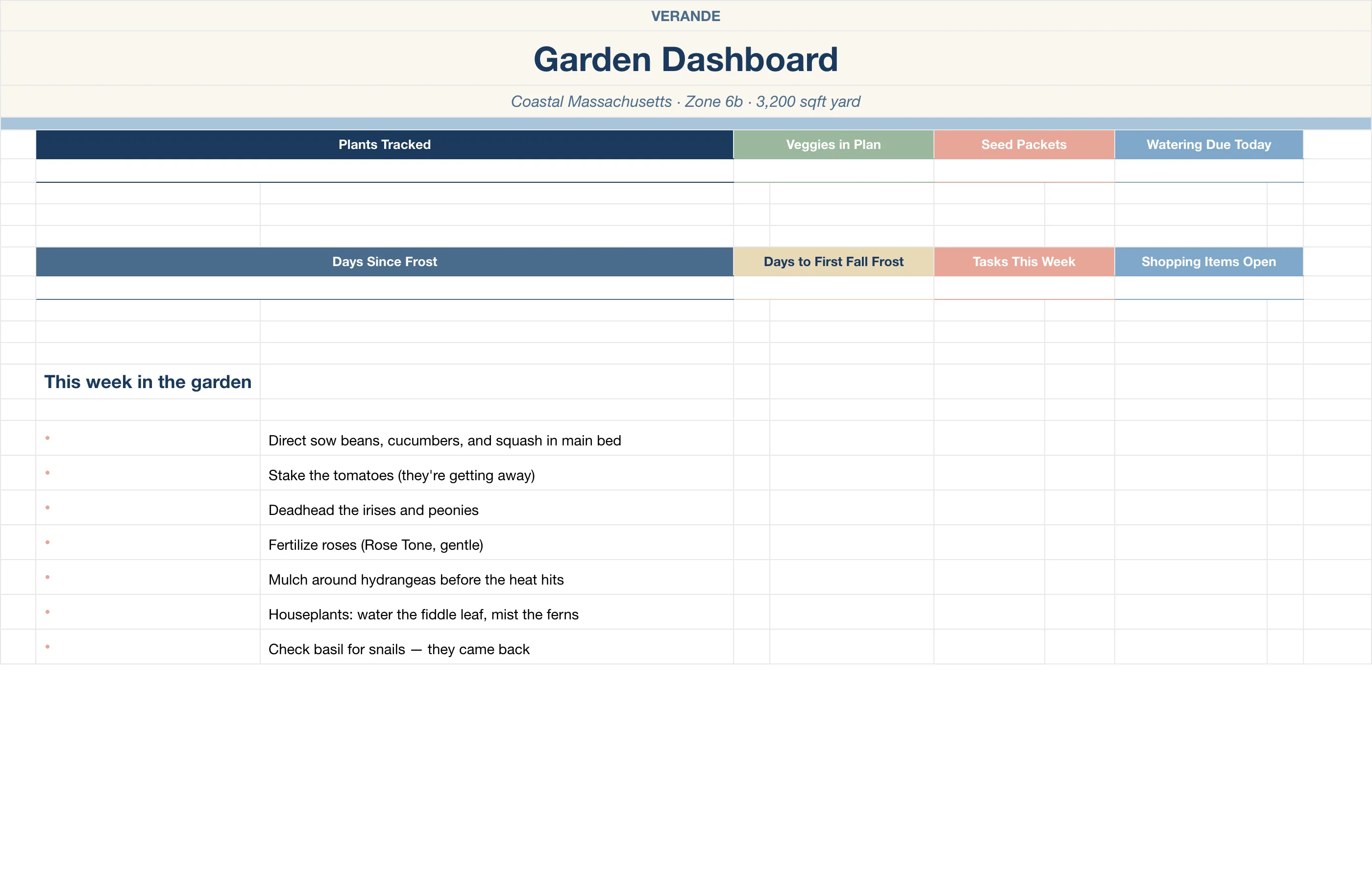Click the VERANDE brand label
The height and width of the screenshot is (882, 1372).
[x=686, y=16]
